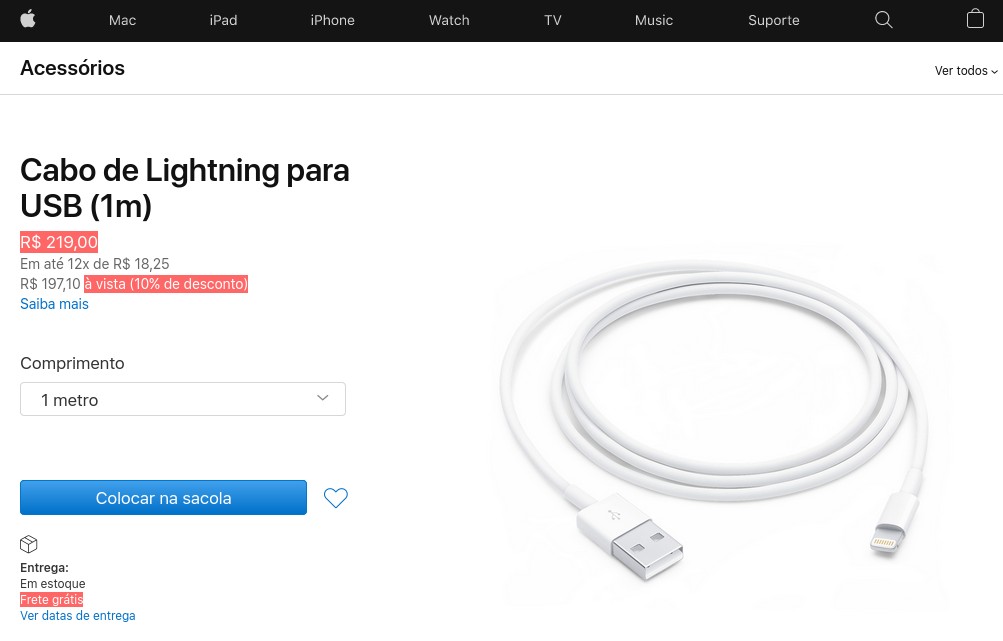Open the shopping bag icon
Viewport: 1003px width, 641px height.
[x=975, y=19]
